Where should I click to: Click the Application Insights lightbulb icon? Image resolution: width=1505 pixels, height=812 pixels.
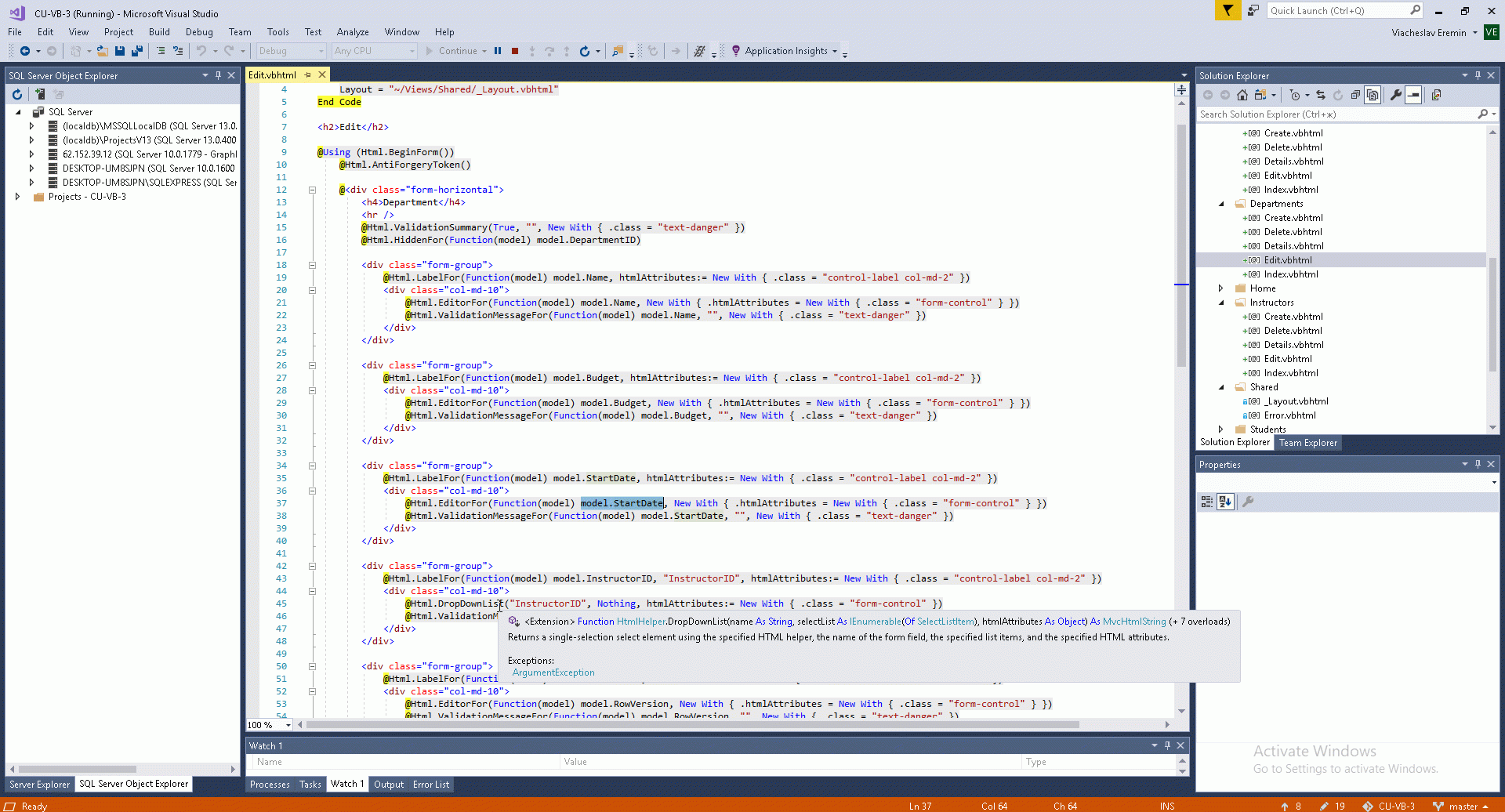pos(735,51)
